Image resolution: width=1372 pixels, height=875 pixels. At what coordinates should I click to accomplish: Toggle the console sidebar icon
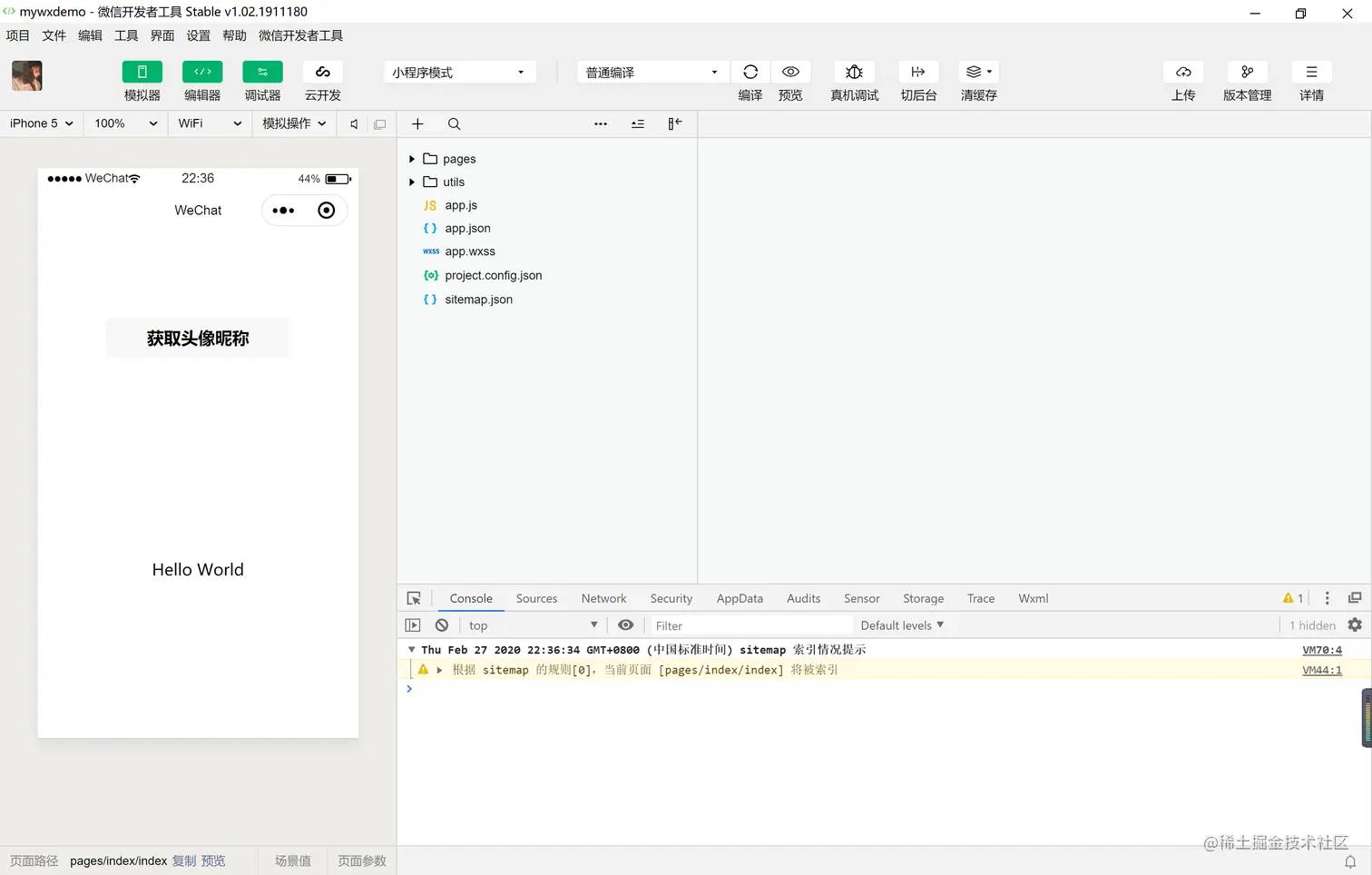click(x=413, y=625)
